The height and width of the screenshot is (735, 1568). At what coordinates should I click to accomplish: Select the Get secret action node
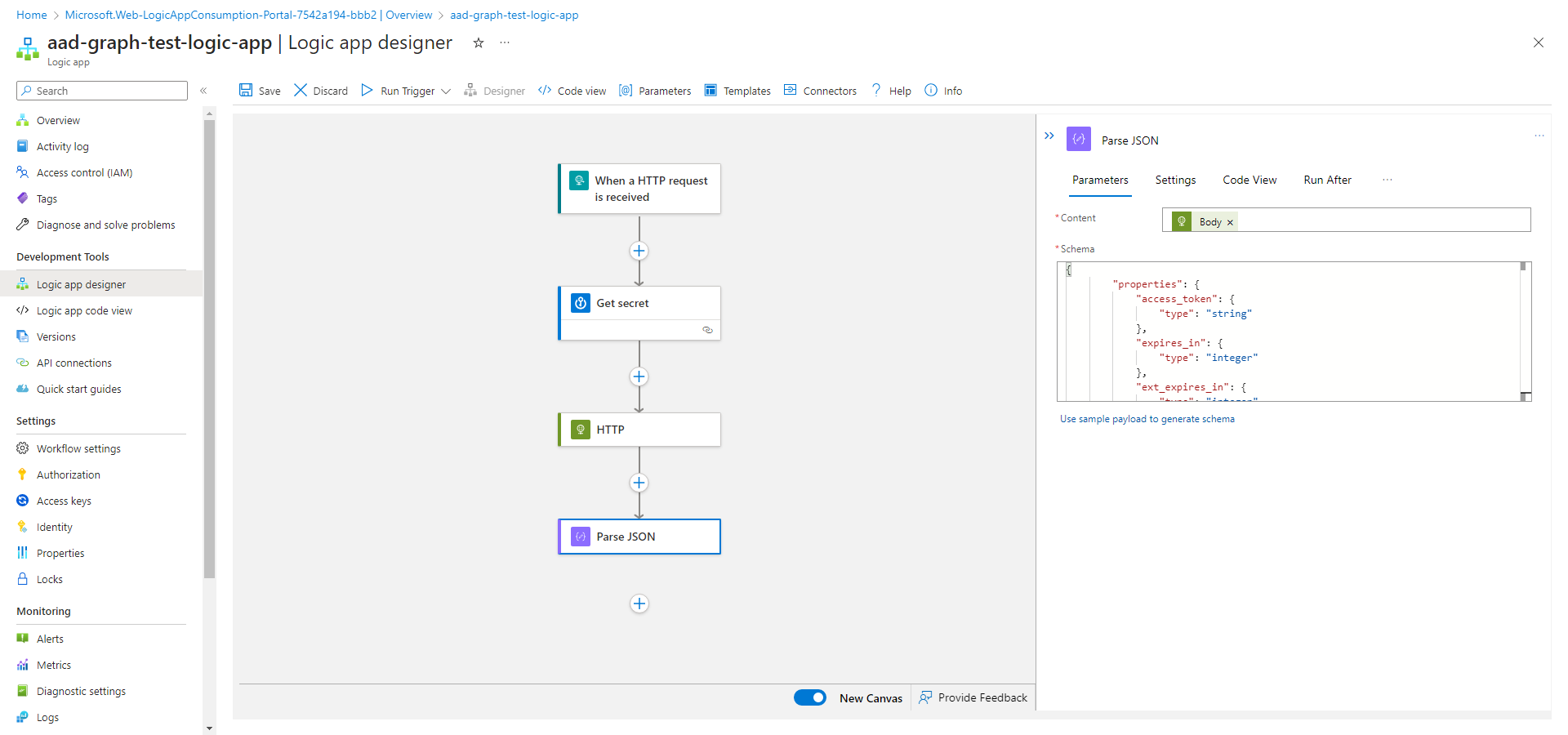click(639, 304)
